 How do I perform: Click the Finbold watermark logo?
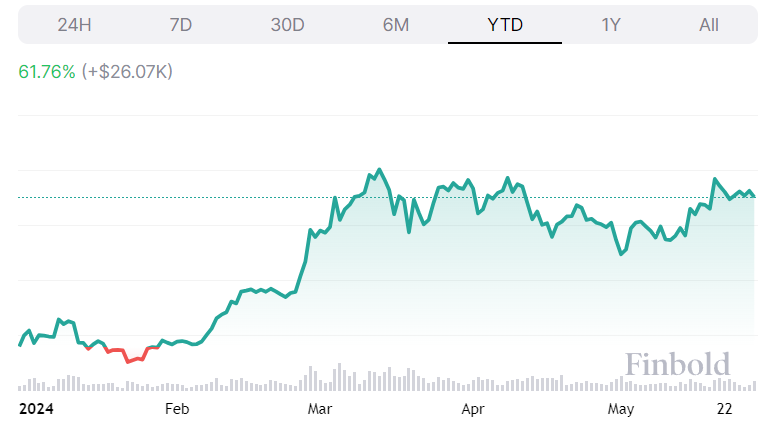[678, 363]
